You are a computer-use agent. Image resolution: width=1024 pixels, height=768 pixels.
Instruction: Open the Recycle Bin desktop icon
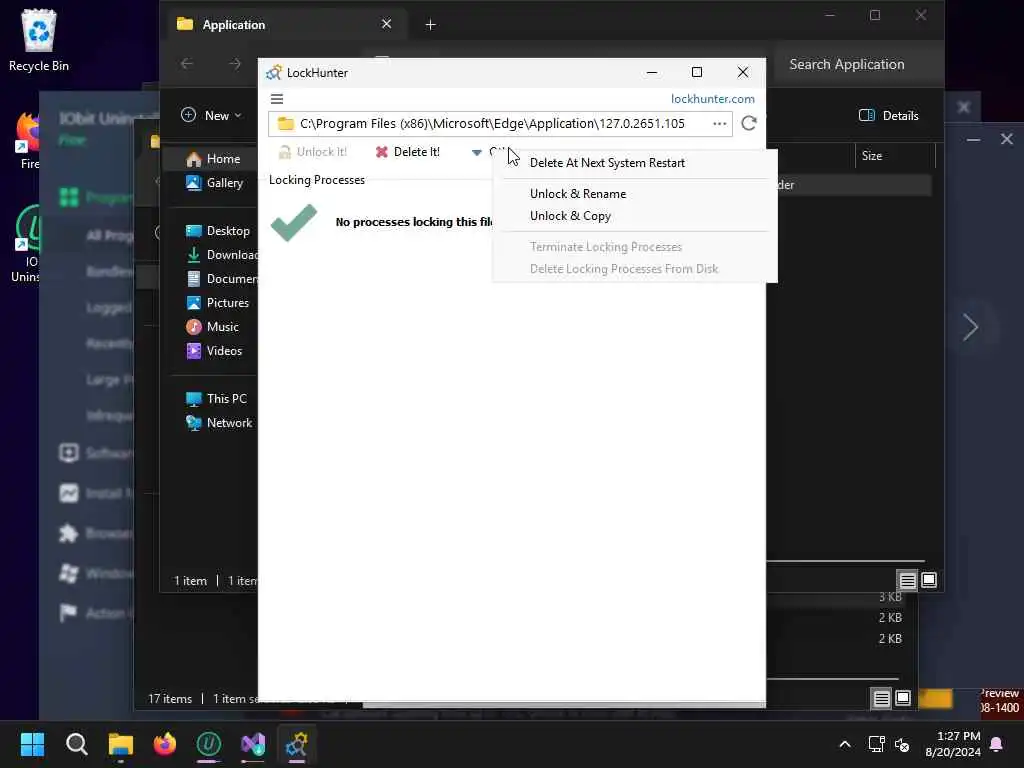point(39,40)
